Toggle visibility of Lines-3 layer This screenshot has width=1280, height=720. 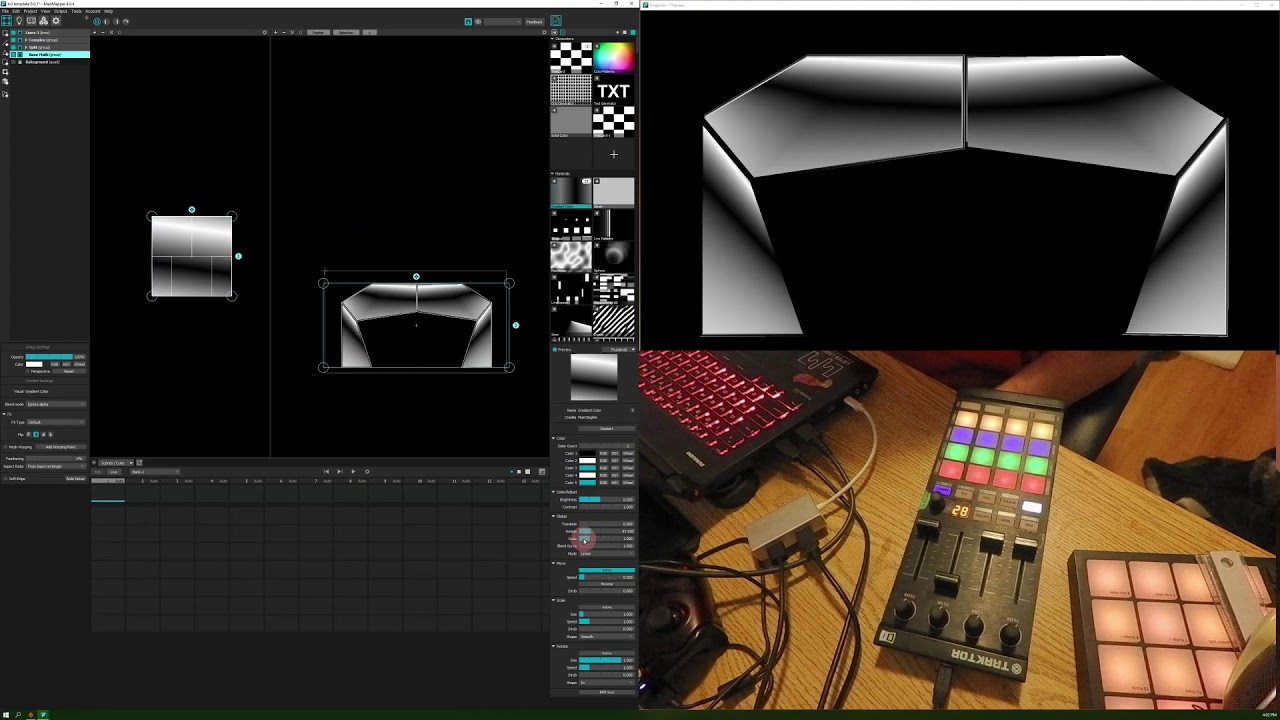click(x=13, y=33)
